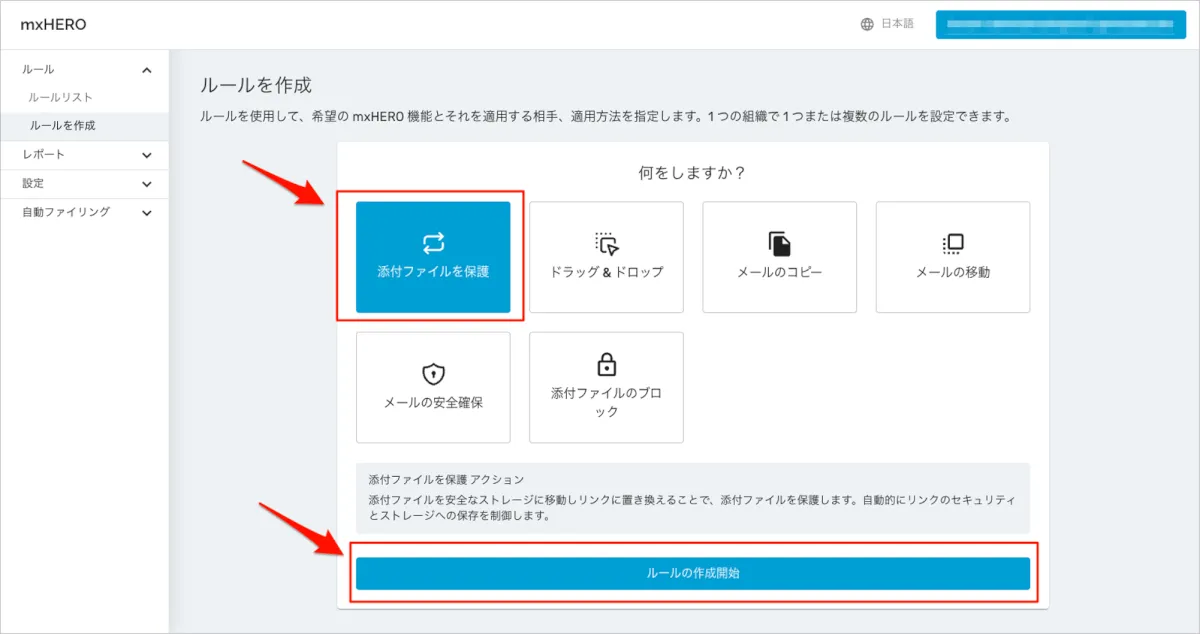Expand the 設定 sidebar section

[x=147, y=184]
